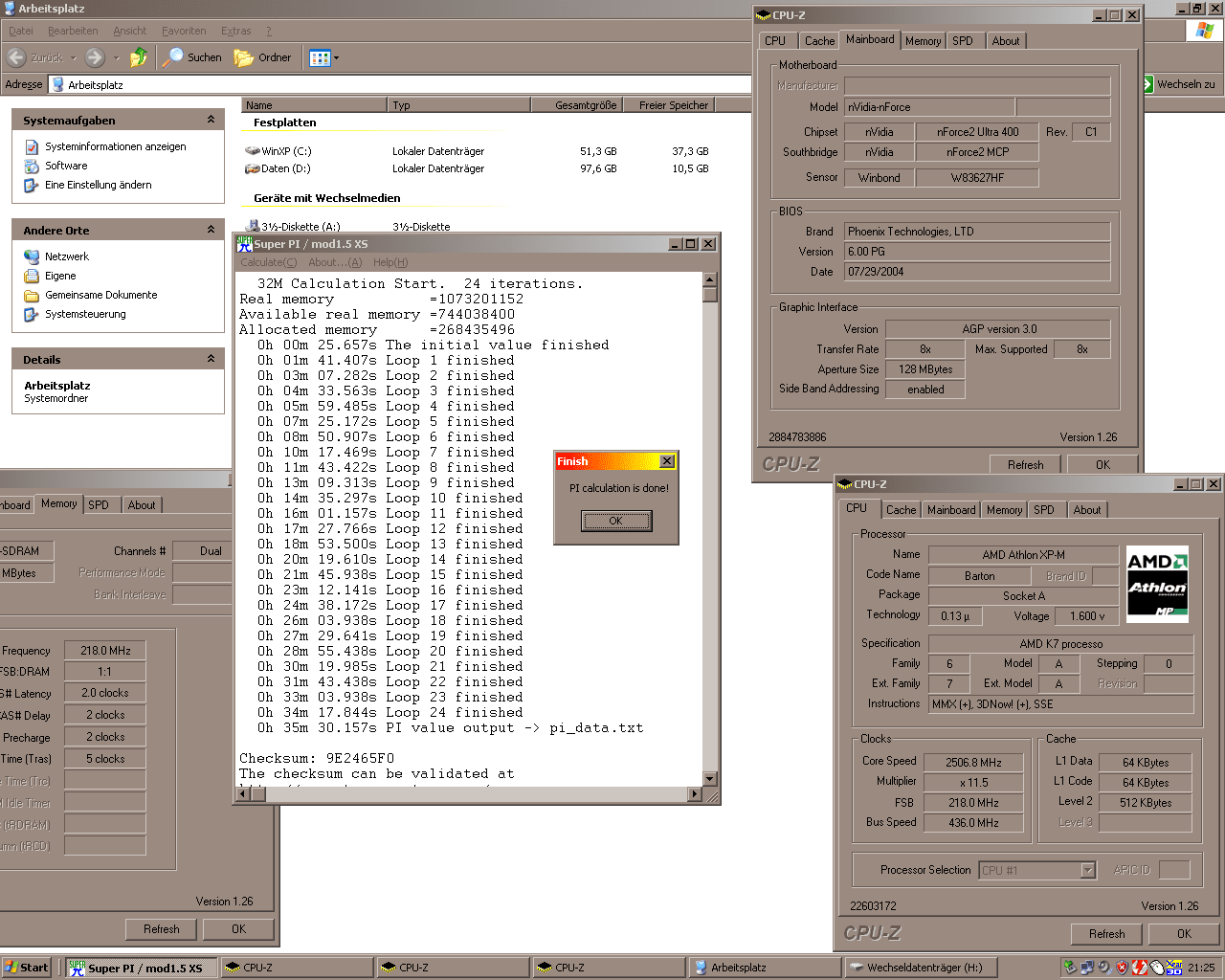Click the AMD Athlon MP logo
The width and height of the screenshot is (1225, 980).
[x=1157, y=585]
